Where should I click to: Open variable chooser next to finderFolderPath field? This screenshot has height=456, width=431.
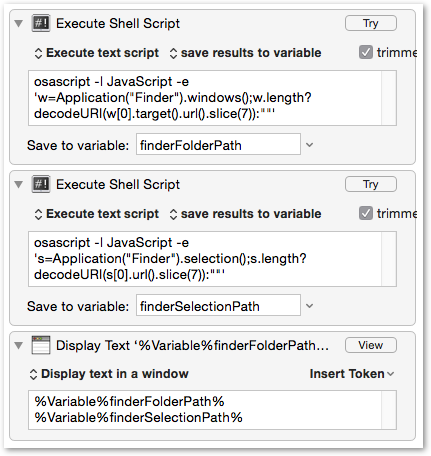coord(310,145)
